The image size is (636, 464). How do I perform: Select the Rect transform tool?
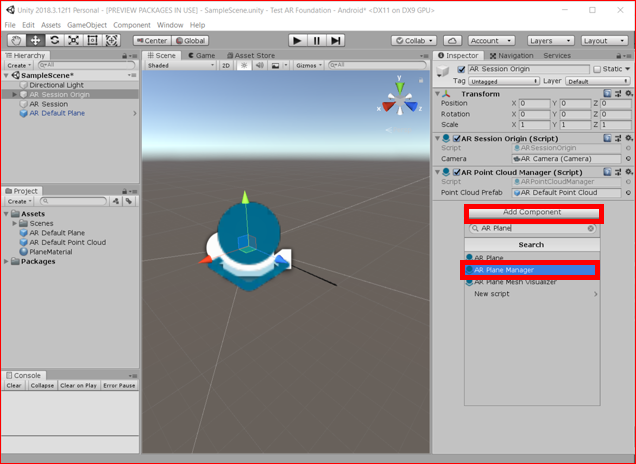tap(92, 41)
